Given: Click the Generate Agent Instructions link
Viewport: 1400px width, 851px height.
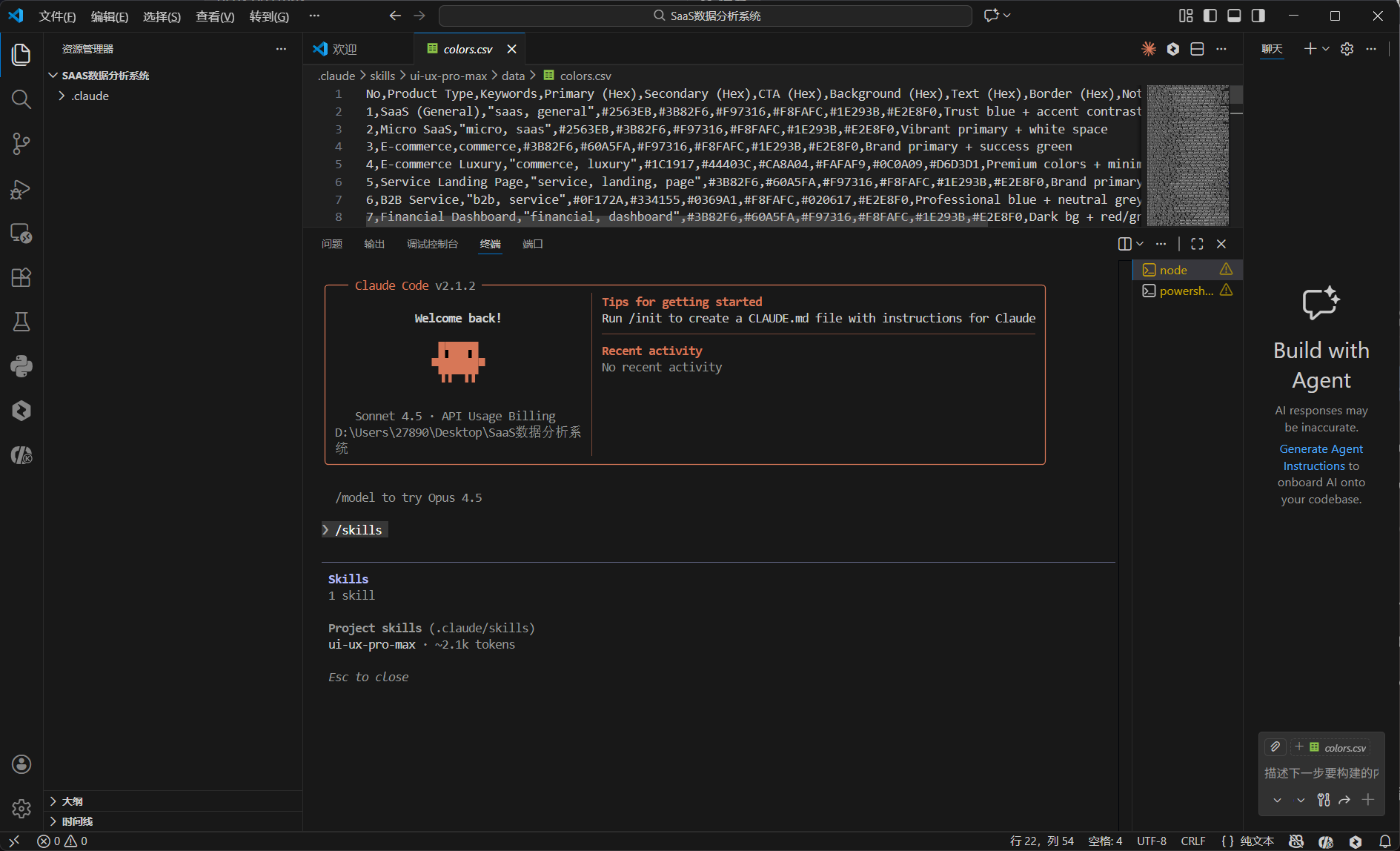Looking at the screenshot, I should point(1321,457).
